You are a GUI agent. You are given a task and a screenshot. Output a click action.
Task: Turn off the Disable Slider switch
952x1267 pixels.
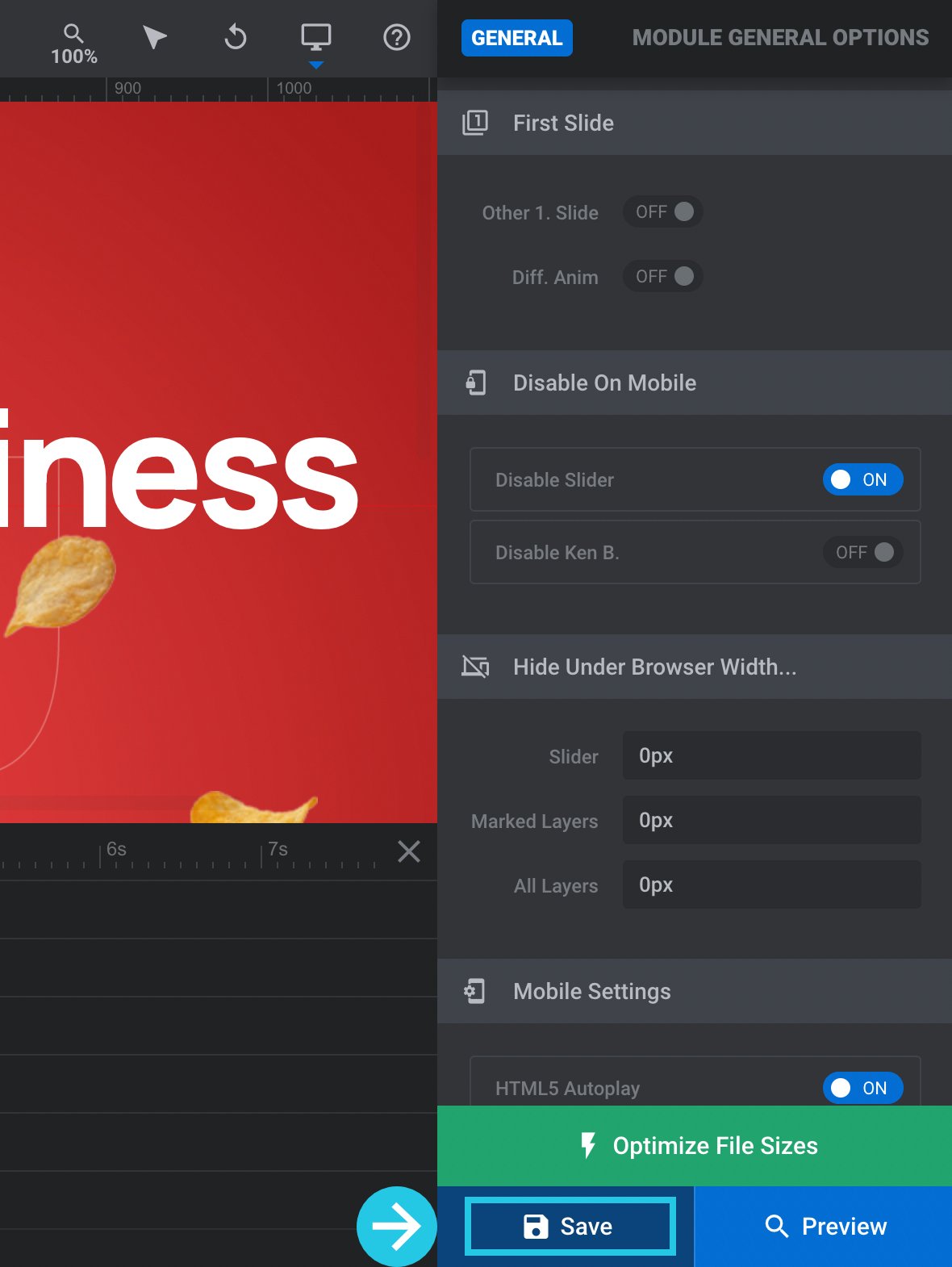click(862, 479)
